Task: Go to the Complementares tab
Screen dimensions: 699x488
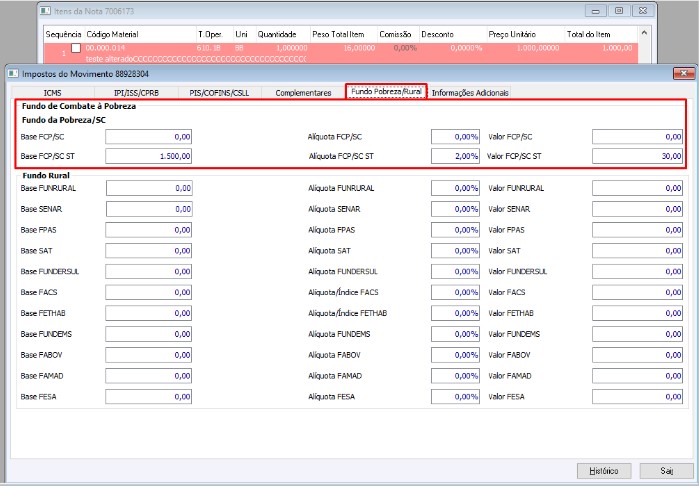Action: tap(303, 93)
